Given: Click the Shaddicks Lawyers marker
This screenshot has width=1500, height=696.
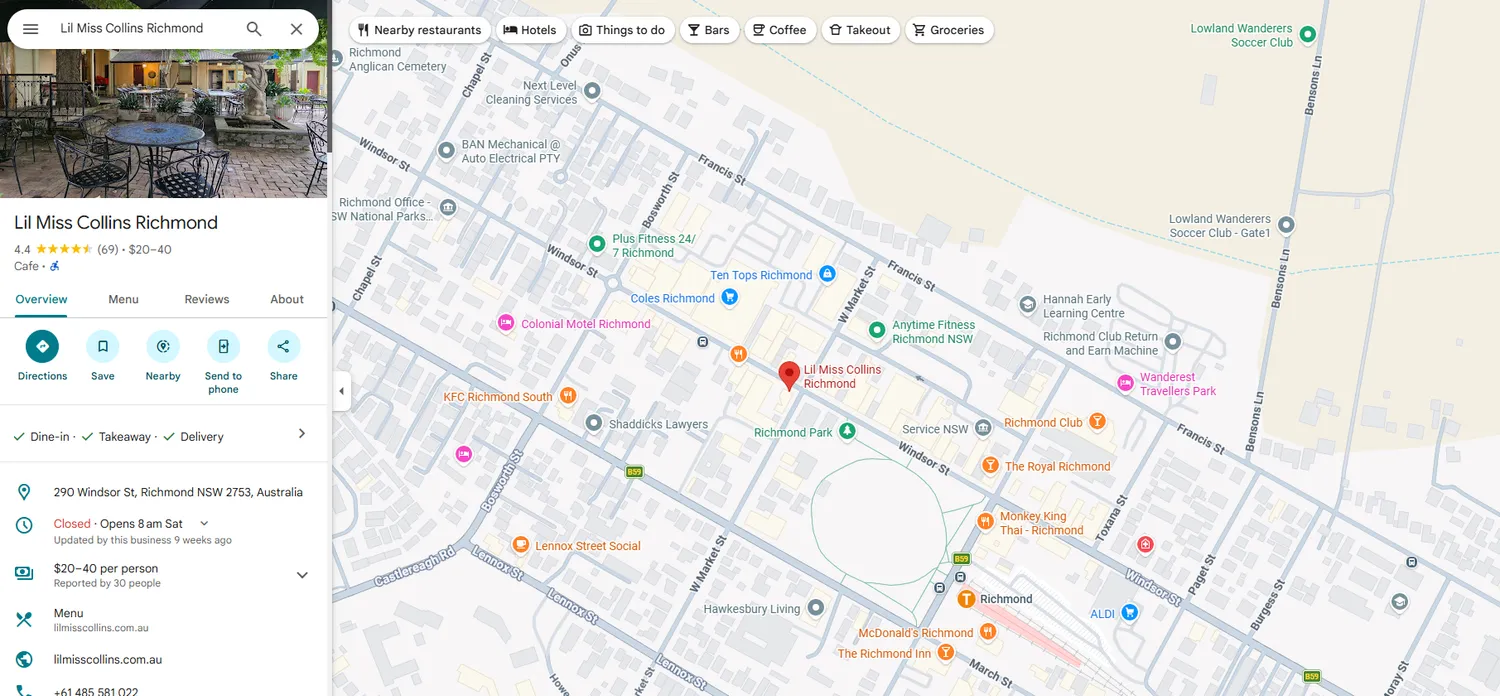Looking at the screenshot, I should 593,423.
